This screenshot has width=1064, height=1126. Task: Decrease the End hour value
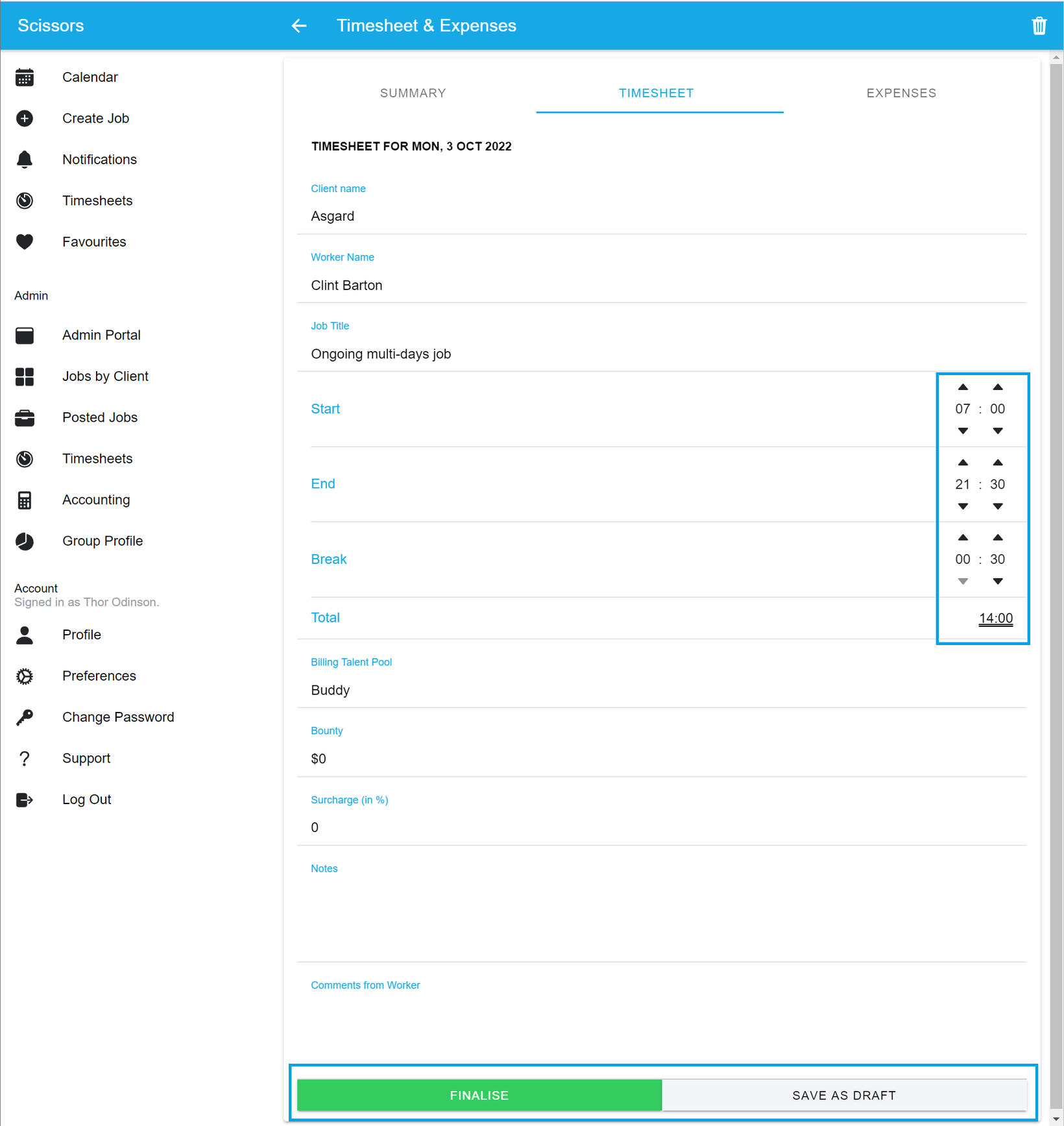(x=963, y=506)
